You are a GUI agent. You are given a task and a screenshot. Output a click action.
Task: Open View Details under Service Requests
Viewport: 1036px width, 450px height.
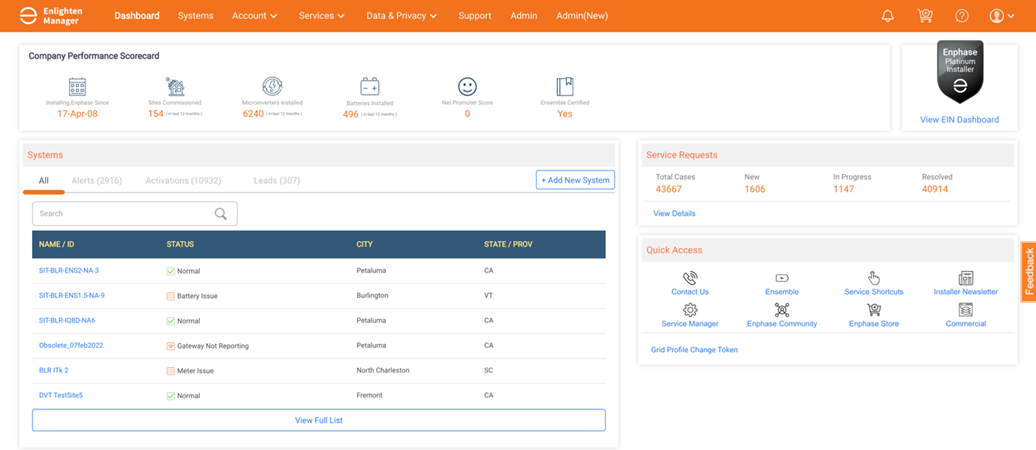click(x=674, y=213)
